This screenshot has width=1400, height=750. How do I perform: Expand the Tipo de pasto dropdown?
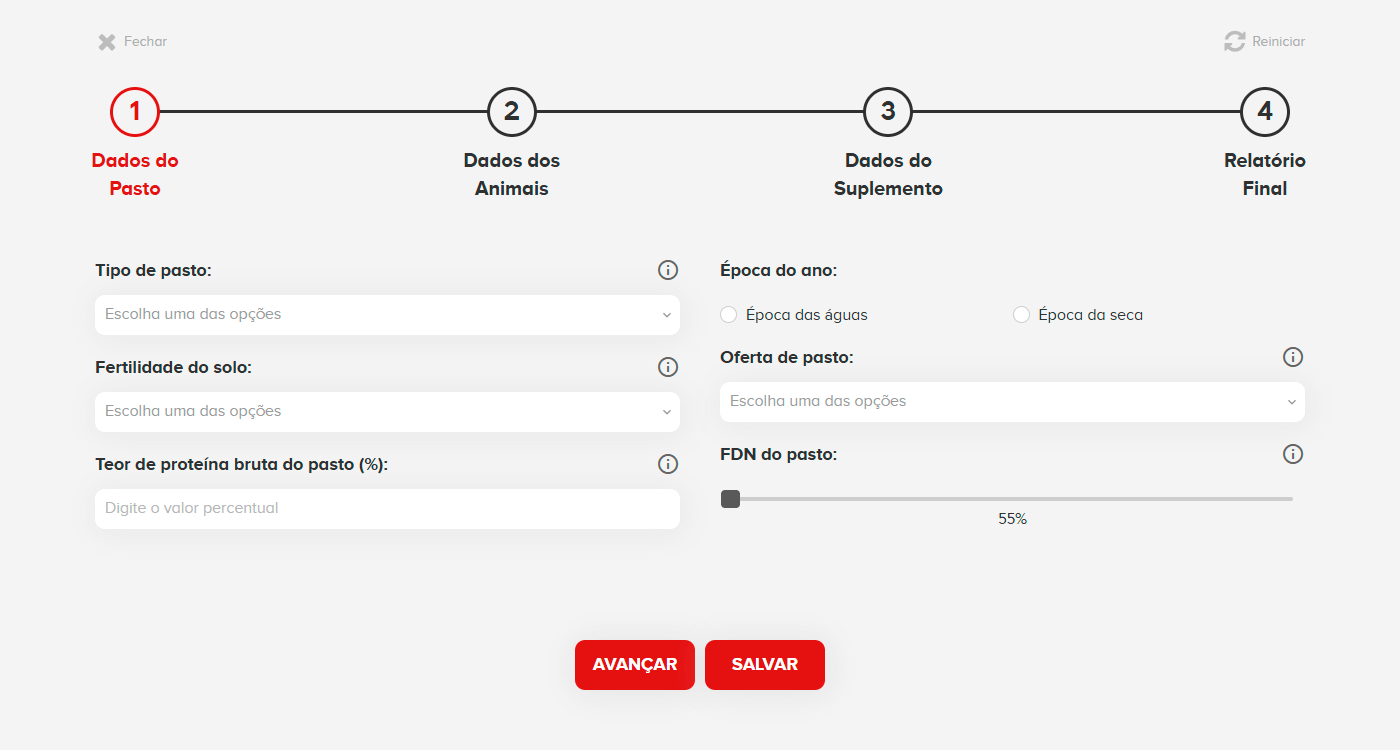tap(387, 314)
